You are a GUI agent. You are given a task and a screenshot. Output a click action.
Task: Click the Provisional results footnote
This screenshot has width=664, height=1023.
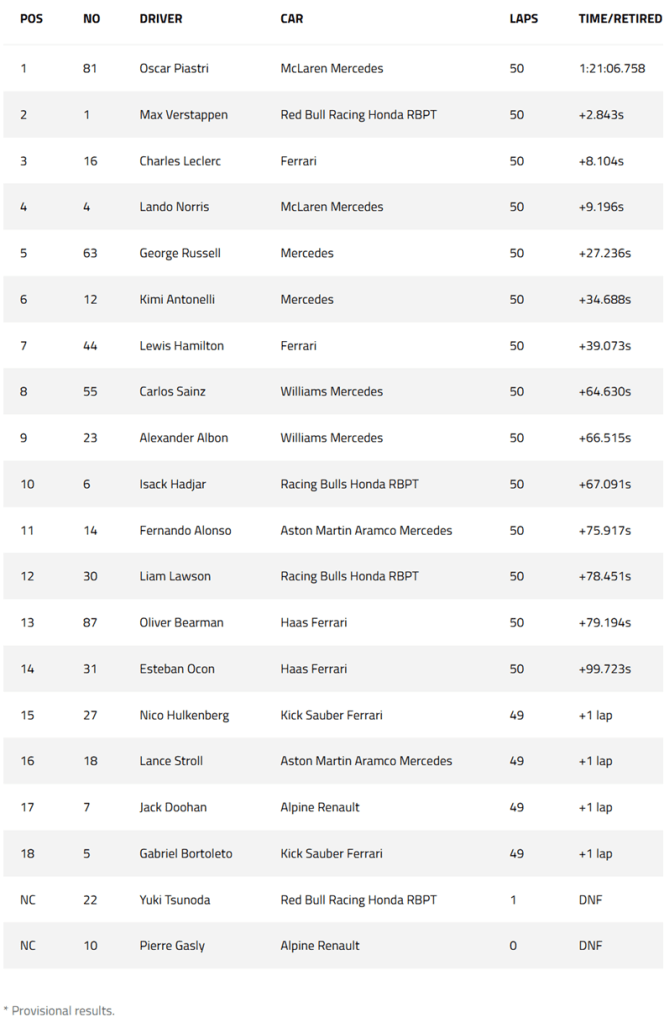coord(59,1010)
